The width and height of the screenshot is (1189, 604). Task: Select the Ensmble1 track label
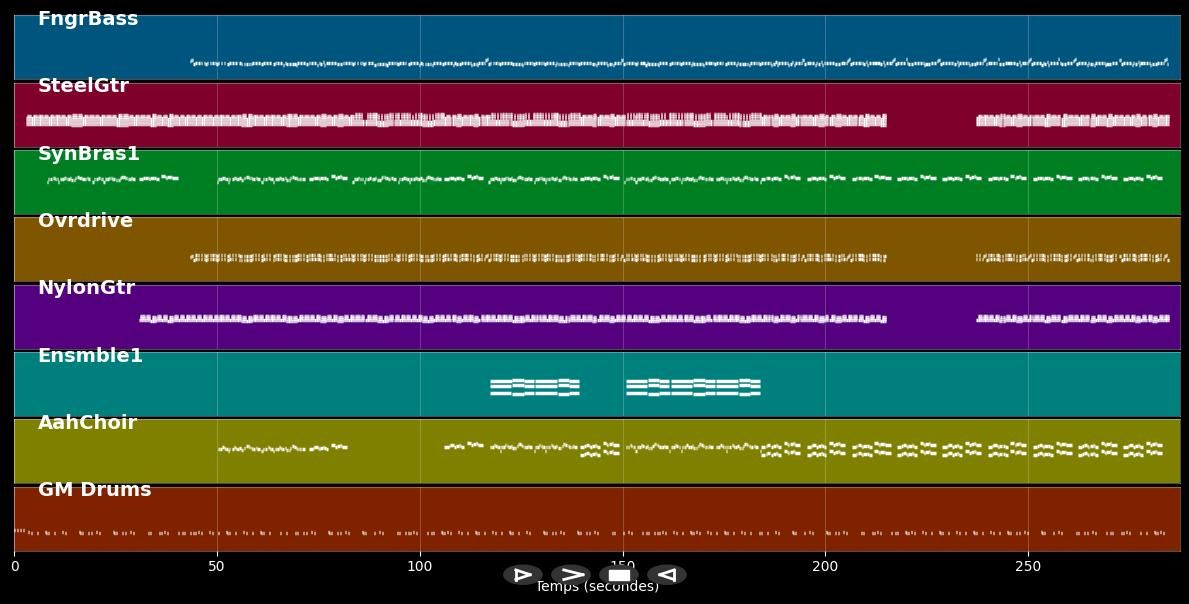click(90, 355)
